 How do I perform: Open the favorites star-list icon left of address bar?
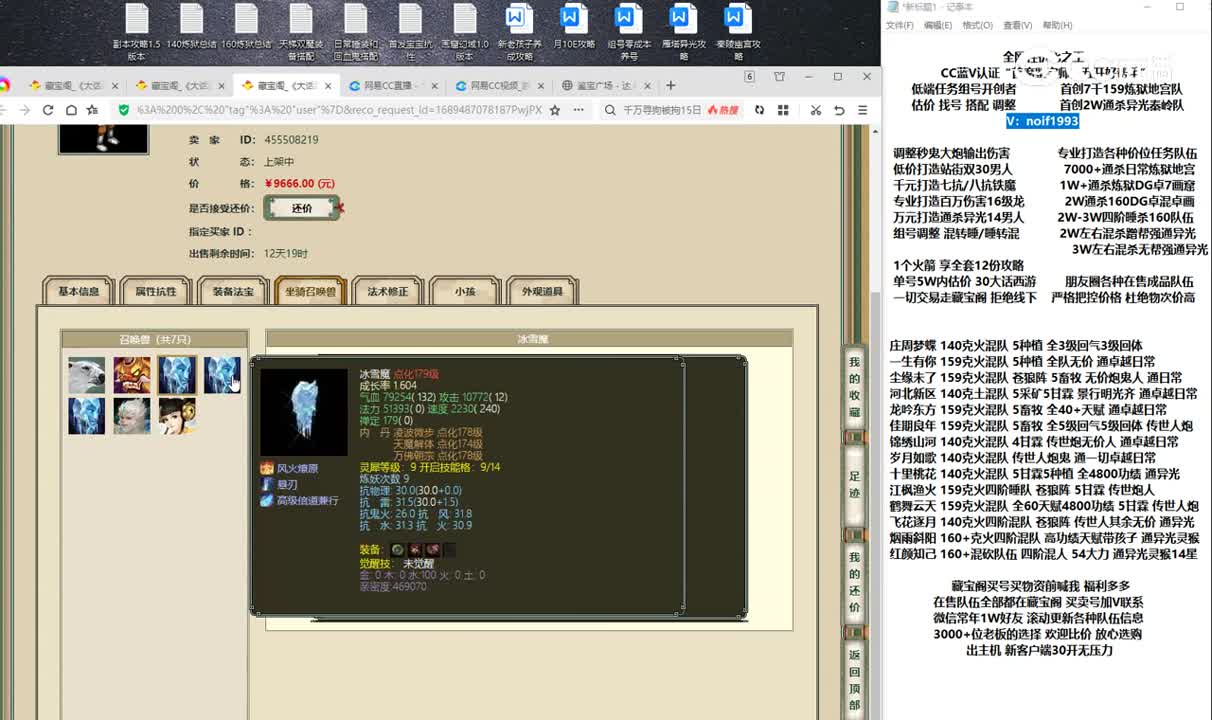[92, 110]
